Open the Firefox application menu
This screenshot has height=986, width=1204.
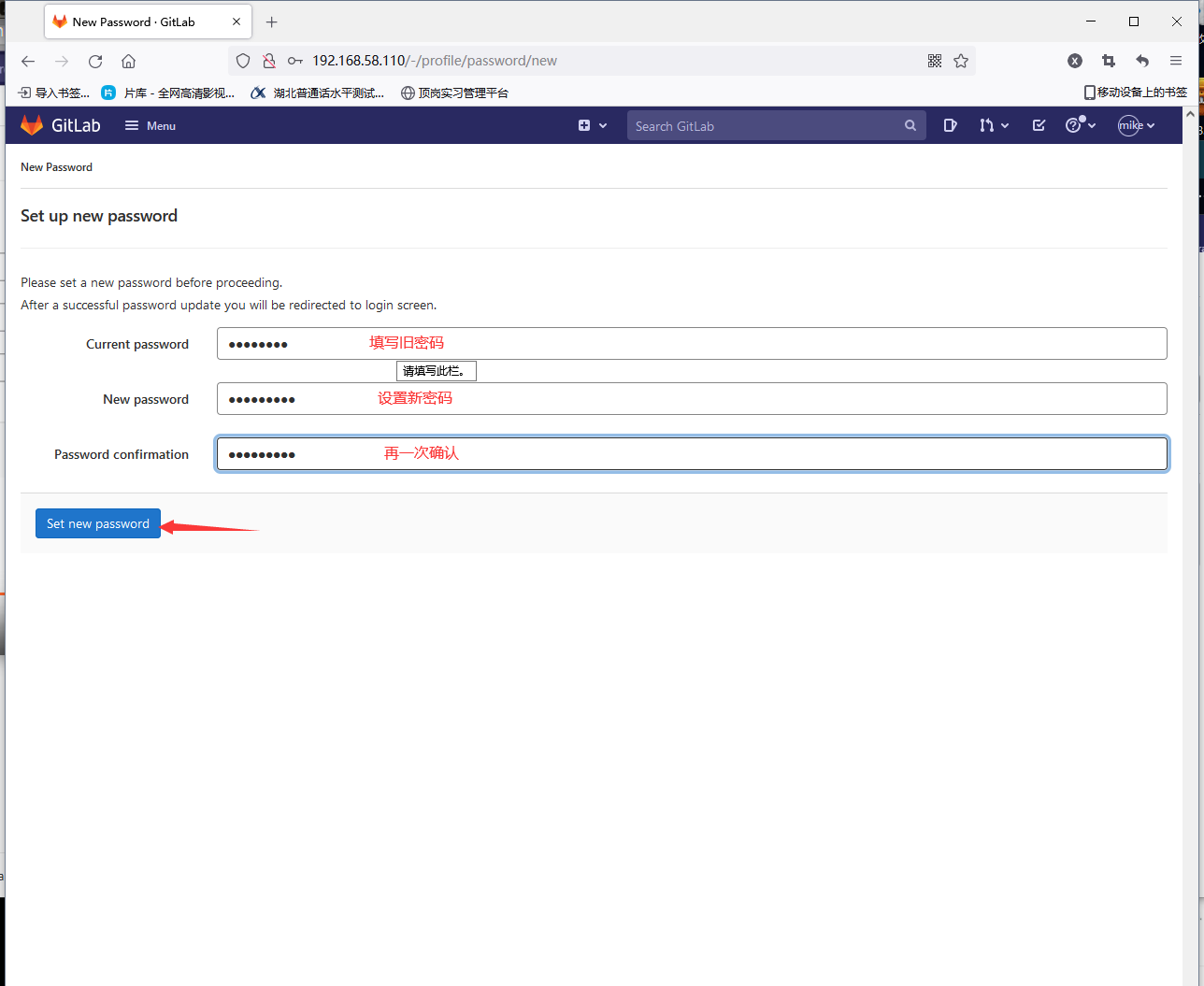click(x=1176, y=61)
